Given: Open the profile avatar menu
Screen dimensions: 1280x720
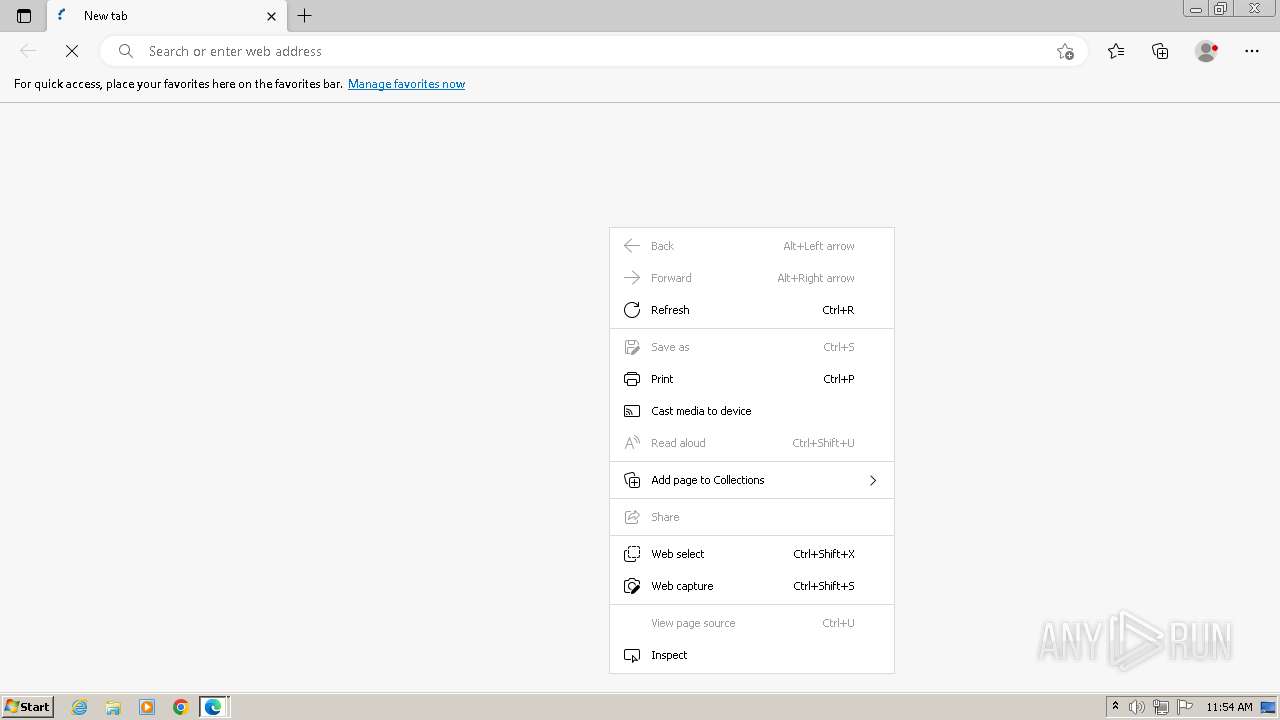Looking at the screenshot, I should coord(1206,51).
